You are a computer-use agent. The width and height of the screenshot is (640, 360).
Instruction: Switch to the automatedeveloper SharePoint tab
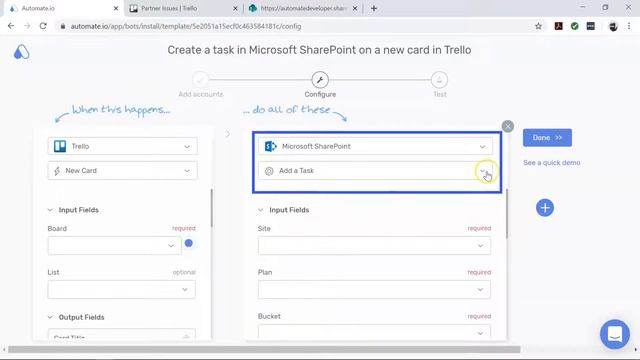click(303, 8)
